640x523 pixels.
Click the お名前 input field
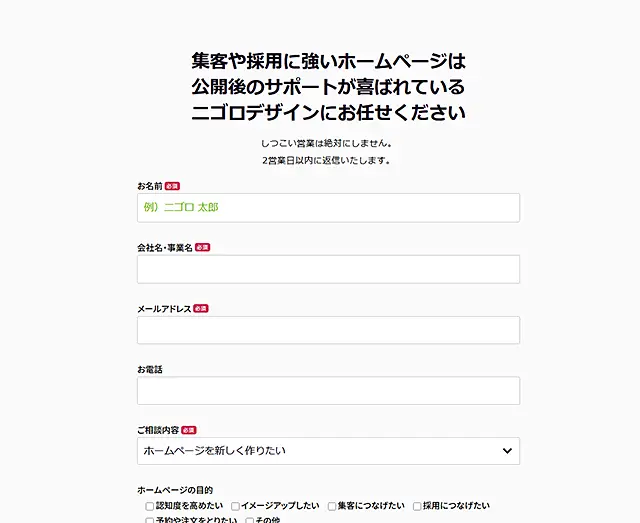(328, 208)
